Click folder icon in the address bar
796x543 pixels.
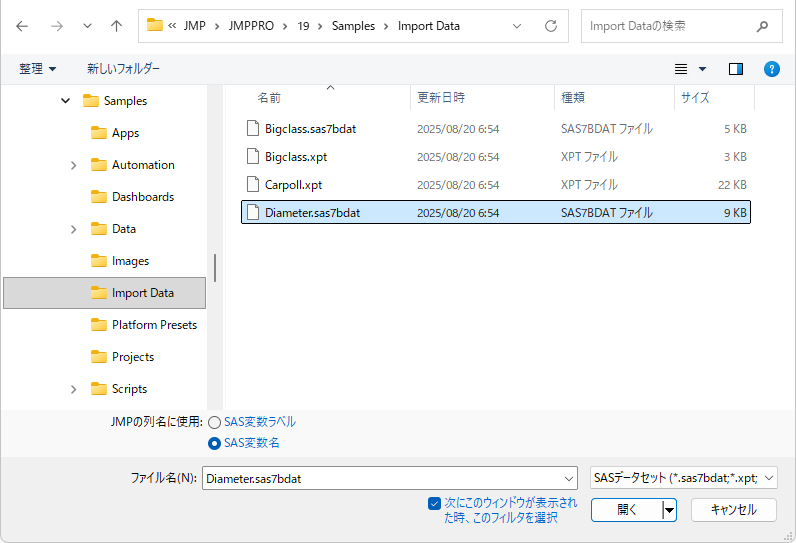tap(154, 25)
